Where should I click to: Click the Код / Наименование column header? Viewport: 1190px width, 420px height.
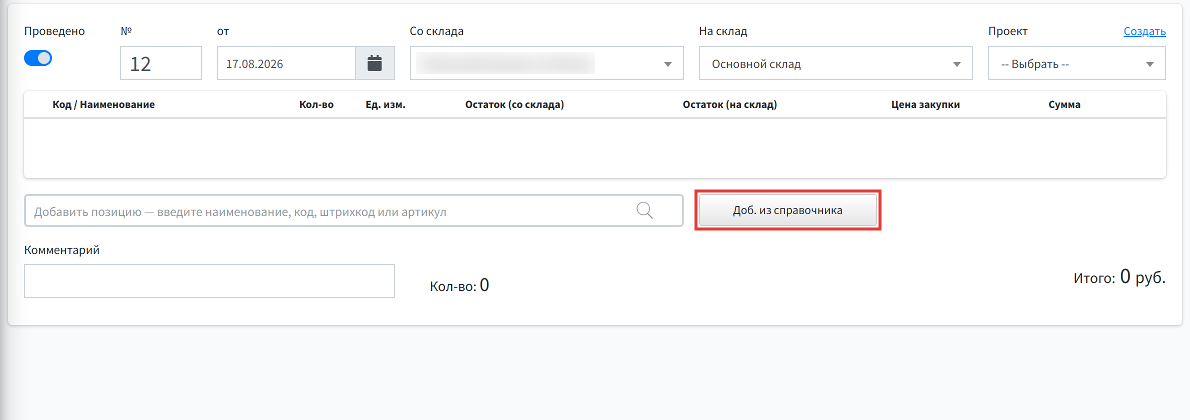[103, 105]
